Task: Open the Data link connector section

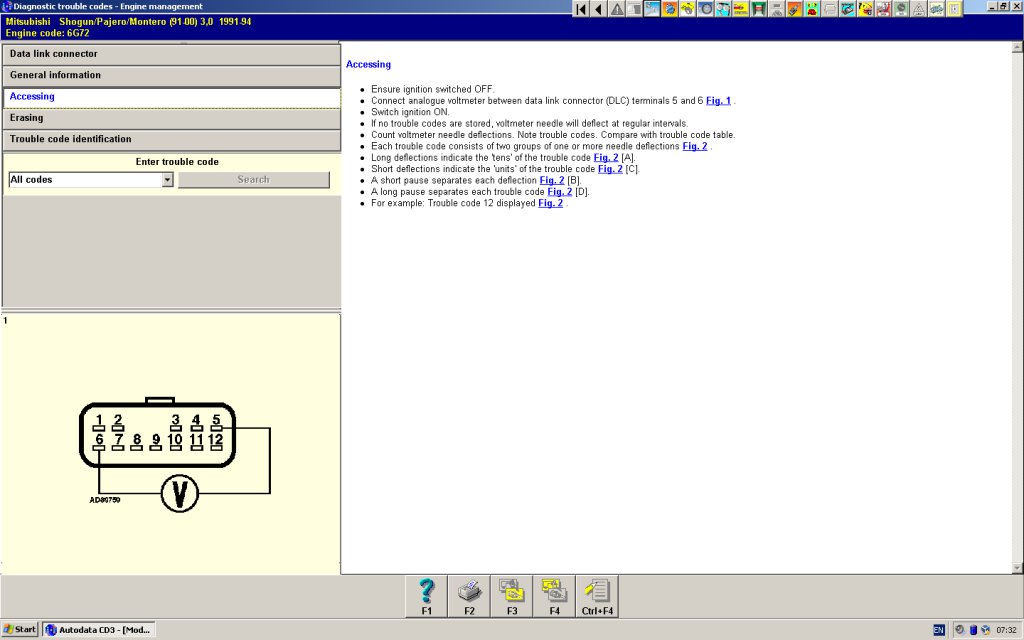Action: pyautogui.click(x=171, y=54)
